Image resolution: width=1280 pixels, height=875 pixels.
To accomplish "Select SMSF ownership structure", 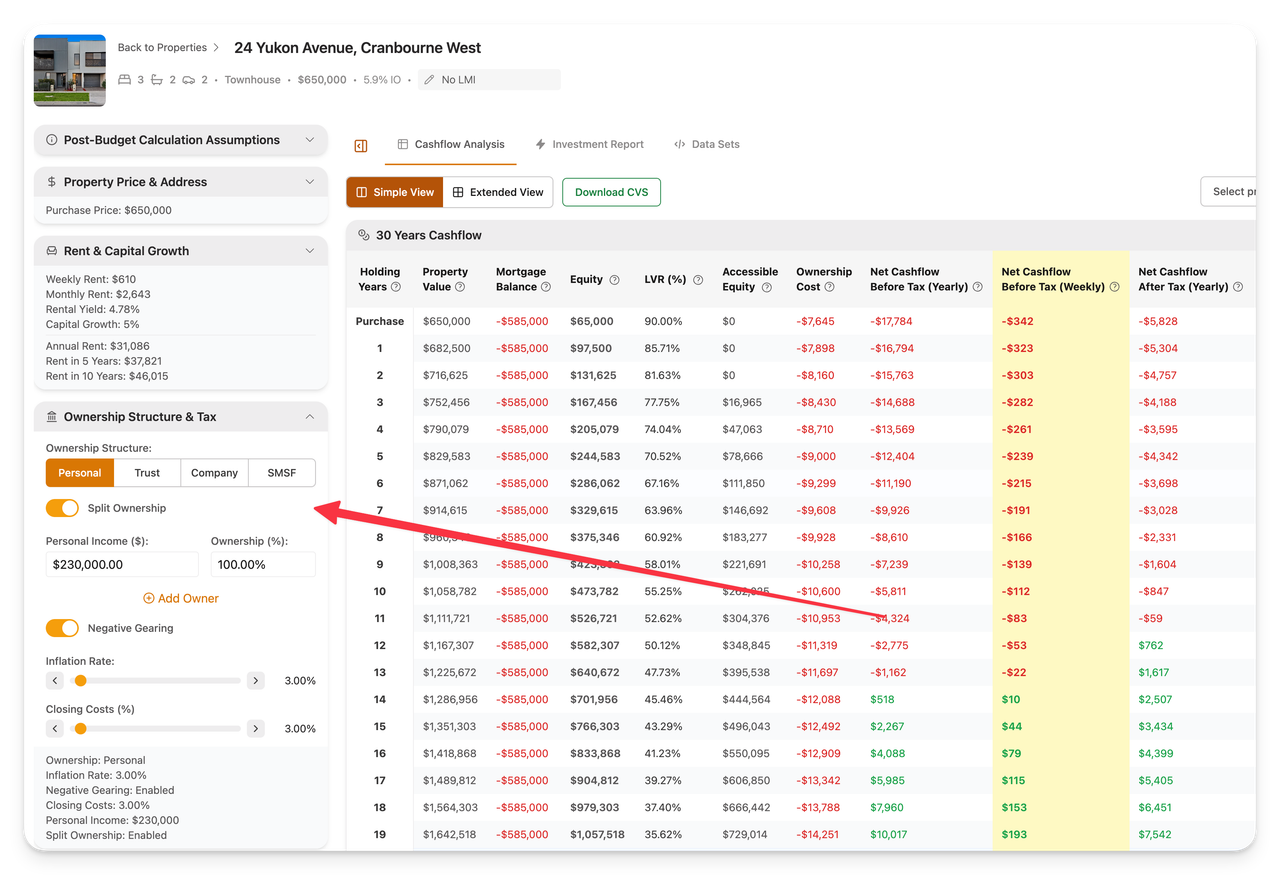I will 282,473.
